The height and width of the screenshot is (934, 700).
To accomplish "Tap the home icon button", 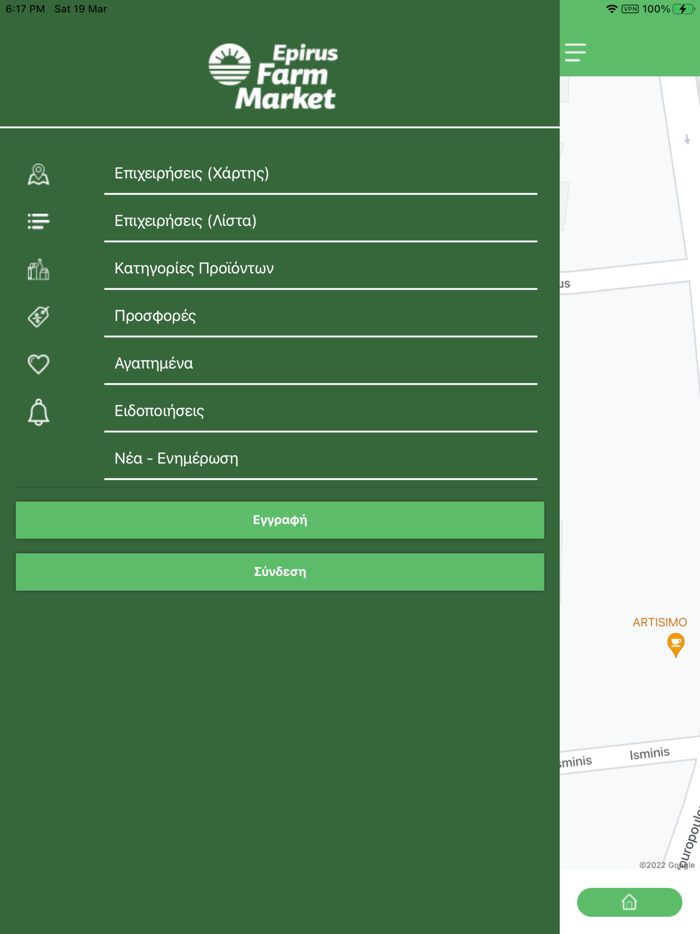I will 630,902.
